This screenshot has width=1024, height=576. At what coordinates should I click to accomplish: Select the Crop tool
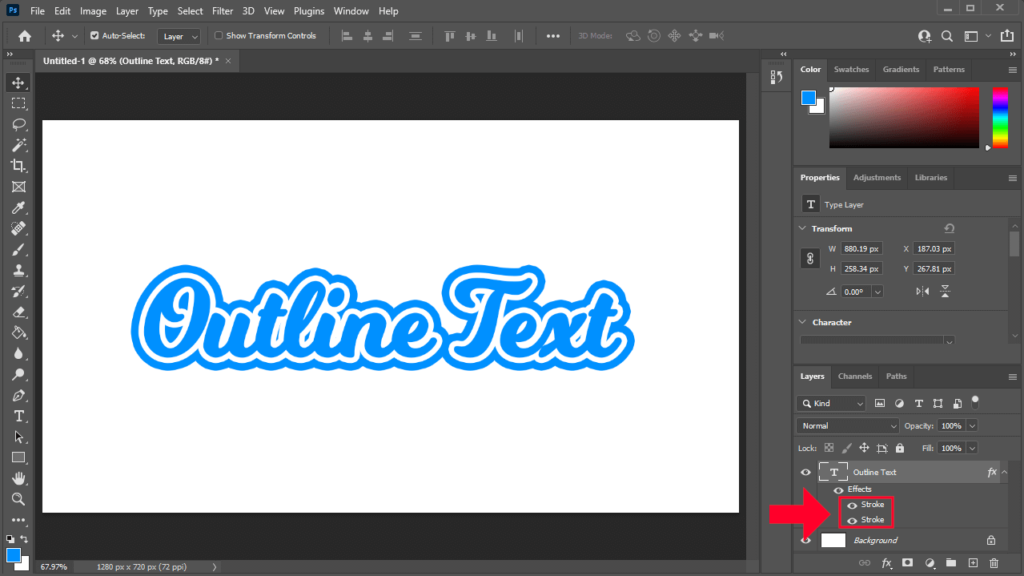pyautogui.click(x=18, y=166)
